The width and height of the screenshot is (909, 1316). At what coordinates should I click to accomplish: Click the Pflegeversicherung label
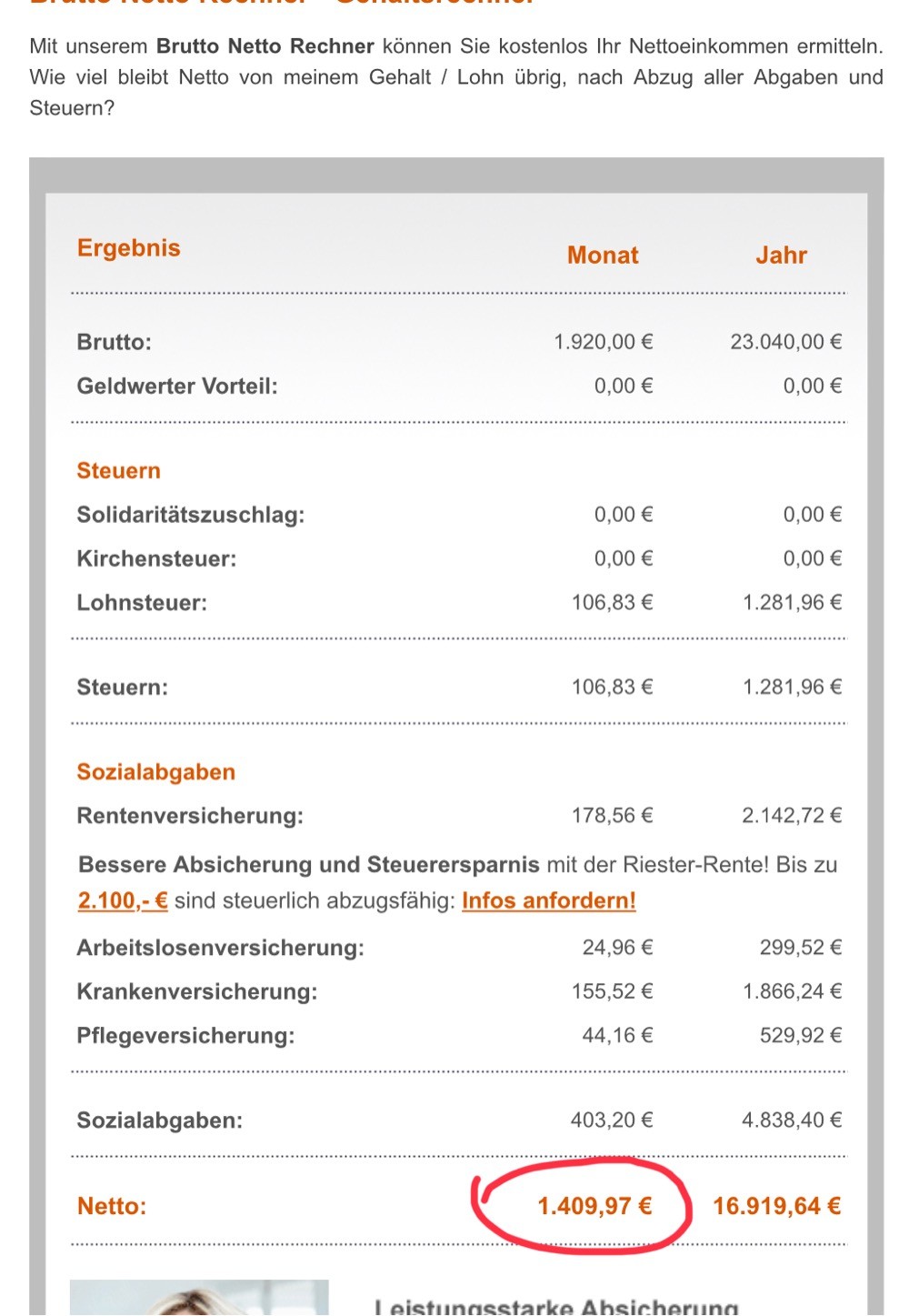[185, 1036]
